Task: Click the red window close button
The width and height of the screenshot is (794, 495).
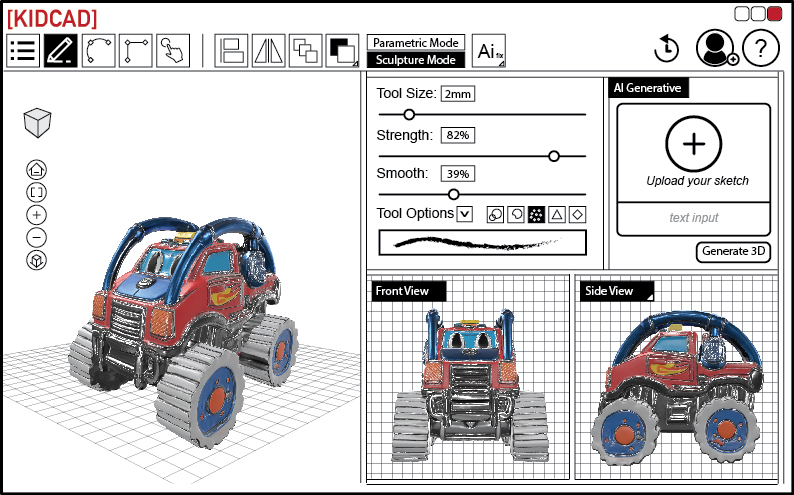Action: (774, 14)
